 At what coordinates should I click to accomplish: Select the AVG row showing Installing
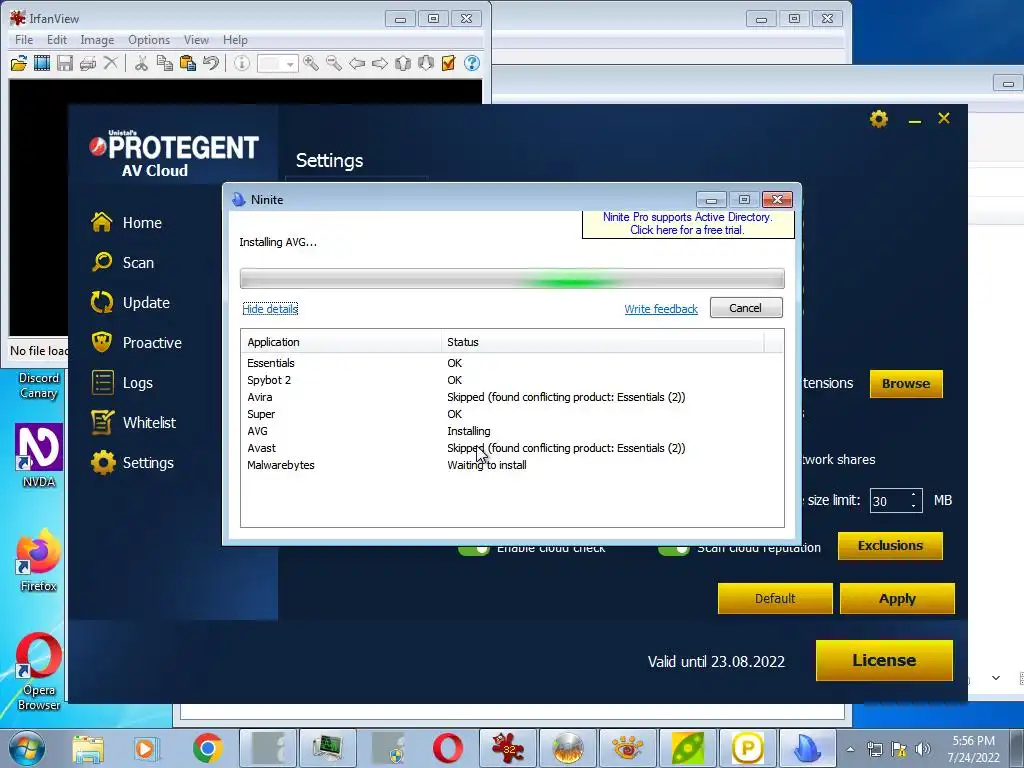click(x=512, y=431)
